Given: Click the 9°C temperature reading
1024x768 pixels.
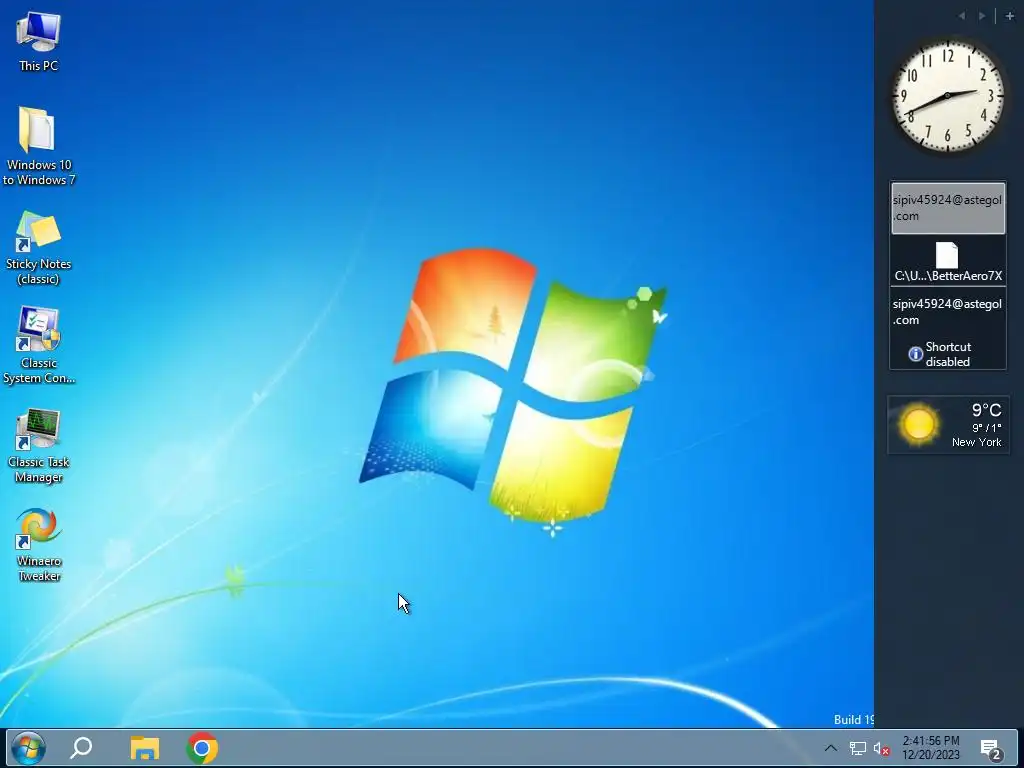Looking at the screenshot, I should pos(986,410).
